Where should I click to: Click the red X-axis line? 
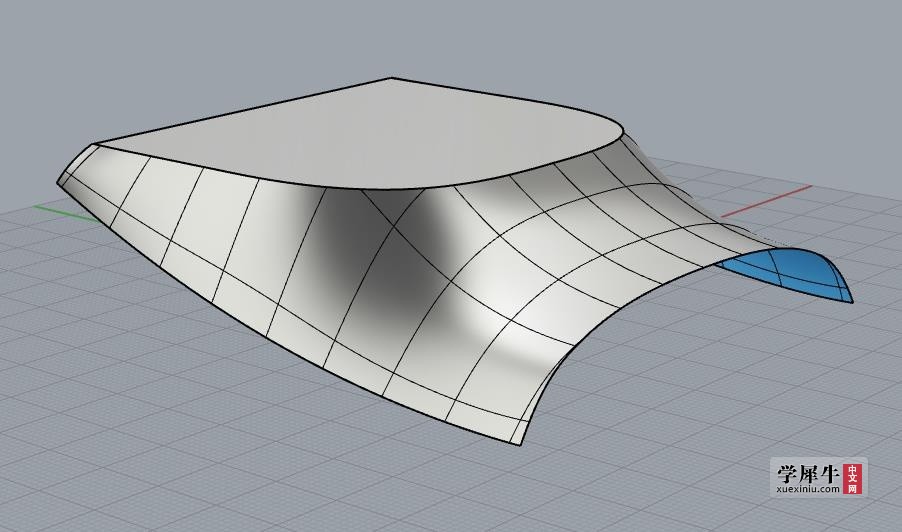click(x=766, y=201)
